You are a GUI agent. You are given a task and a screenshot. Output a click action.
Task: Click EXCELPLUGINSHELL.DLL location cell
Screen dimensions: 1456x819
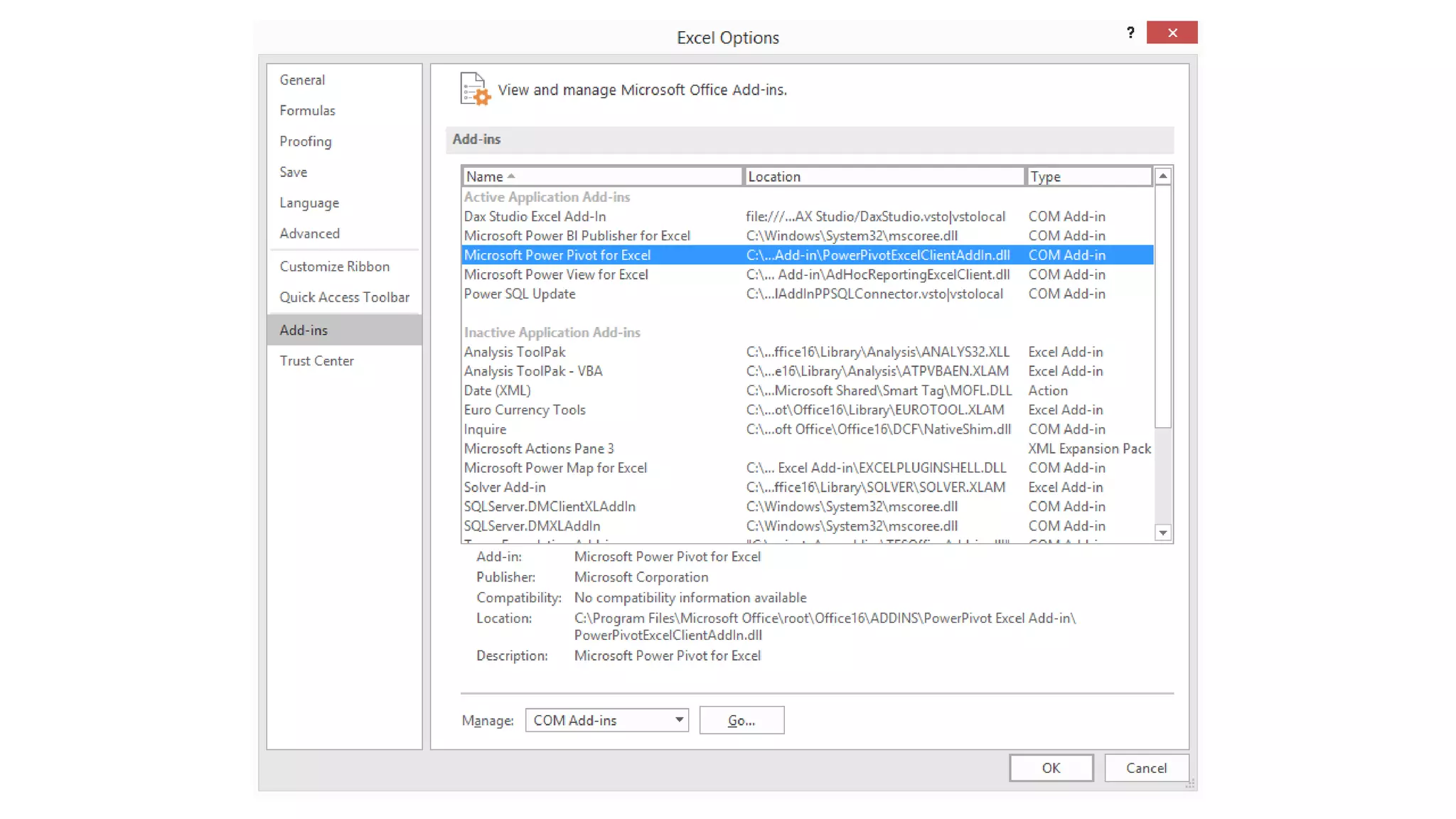coord(876,468)
